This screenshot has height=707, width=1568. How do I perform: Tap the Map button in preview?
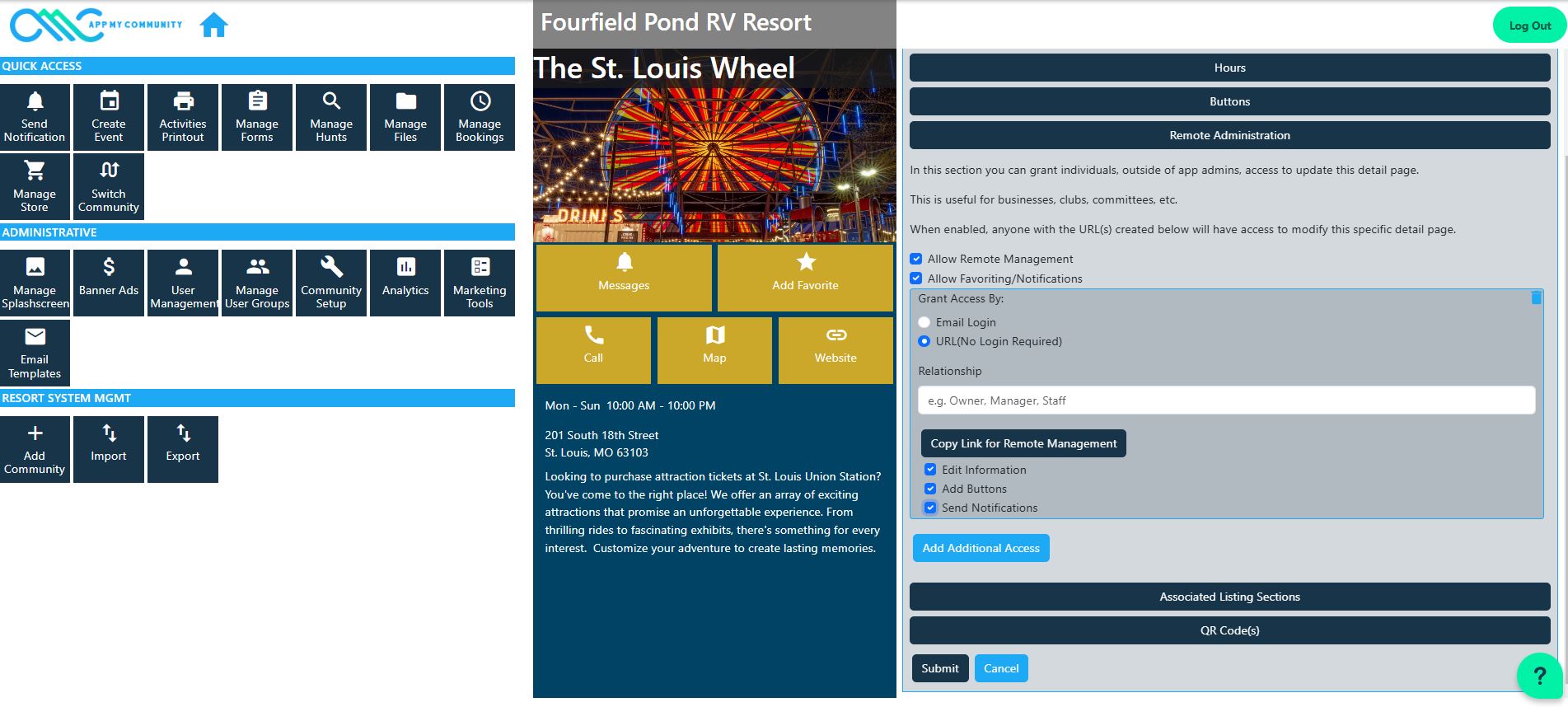(714, 350)
